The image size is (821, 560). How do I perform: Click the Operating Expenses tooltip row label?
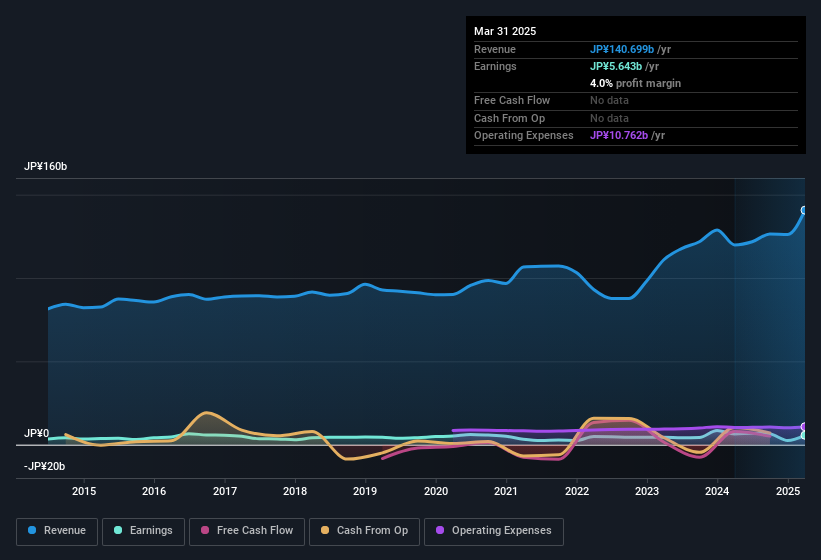coord(524,135)
